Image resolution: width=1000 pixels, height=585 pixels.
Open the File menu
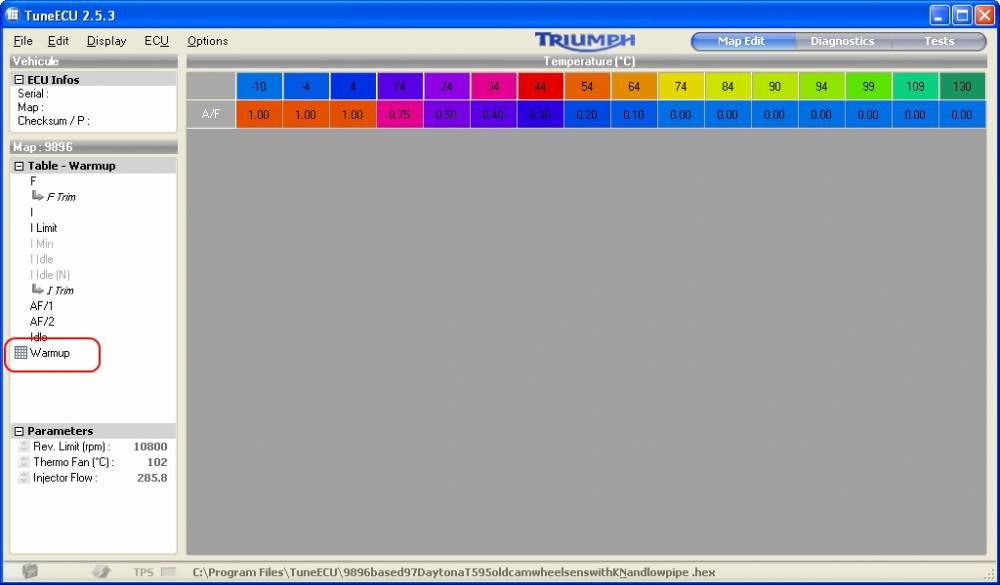[x=22, y=41]
